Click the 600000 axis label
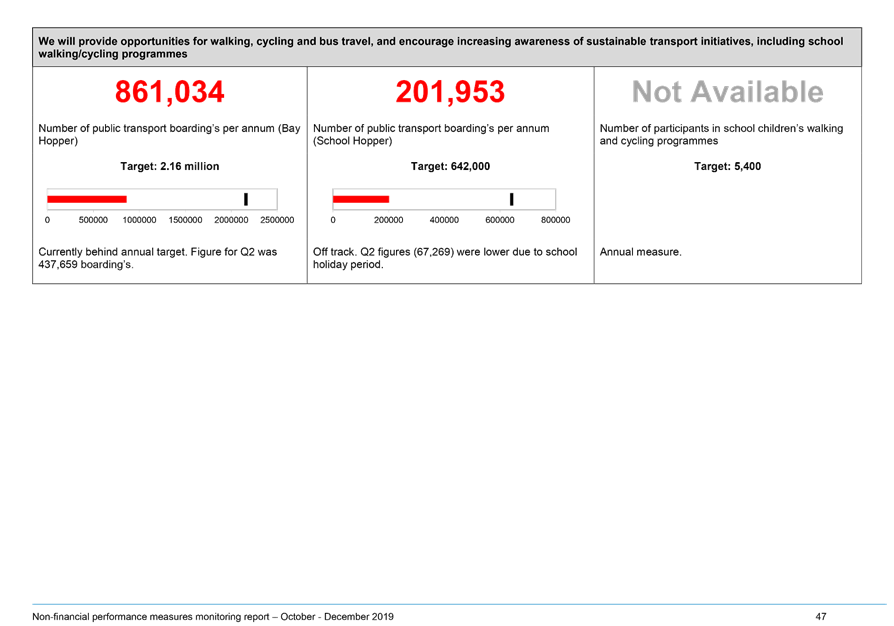This screenshot has height=626, width=894. pyautogui.click(x=499, y=220)
